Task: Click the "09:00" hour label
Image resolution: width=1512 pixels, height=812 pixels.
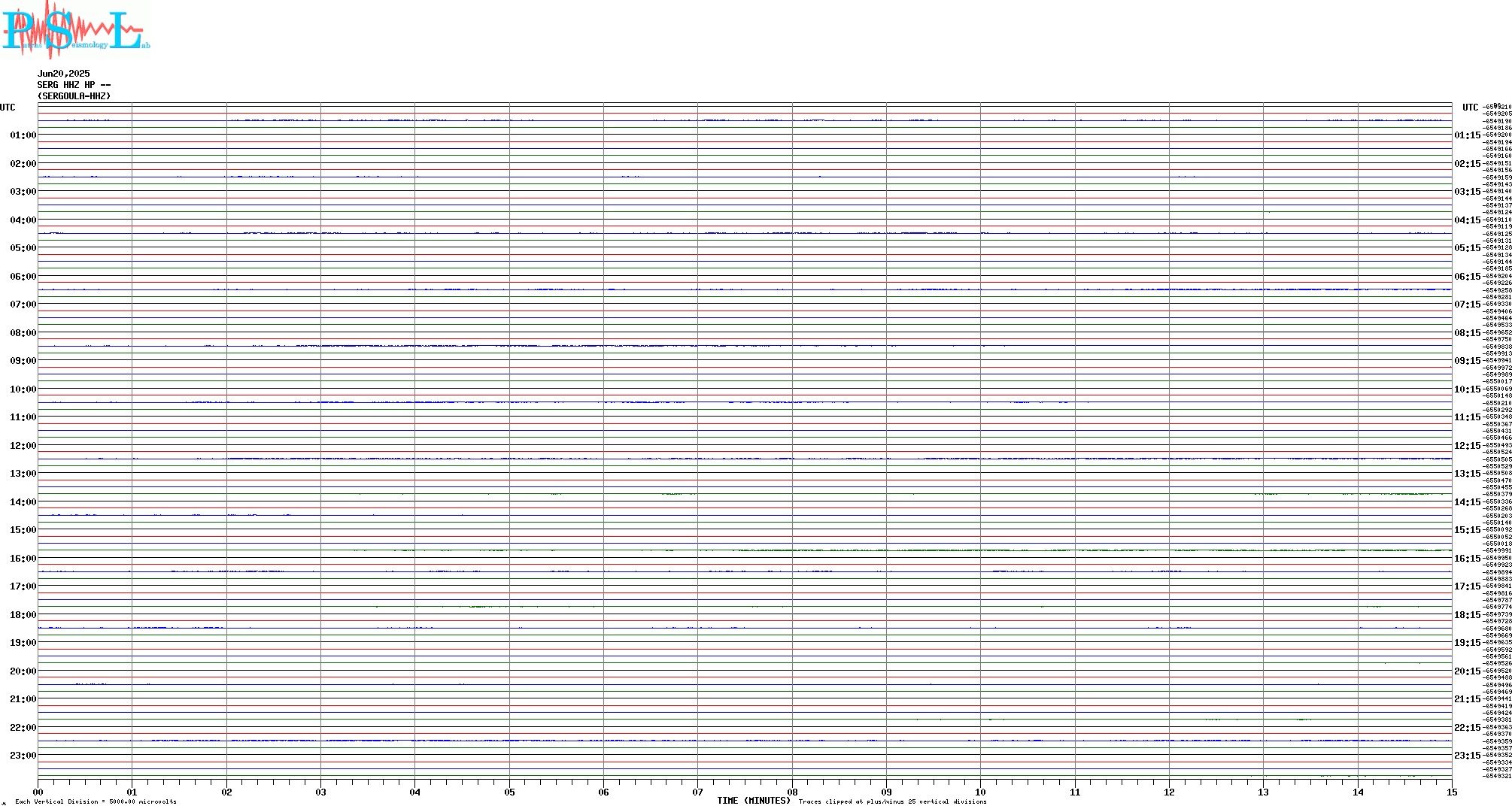Action: click(23, 361)
